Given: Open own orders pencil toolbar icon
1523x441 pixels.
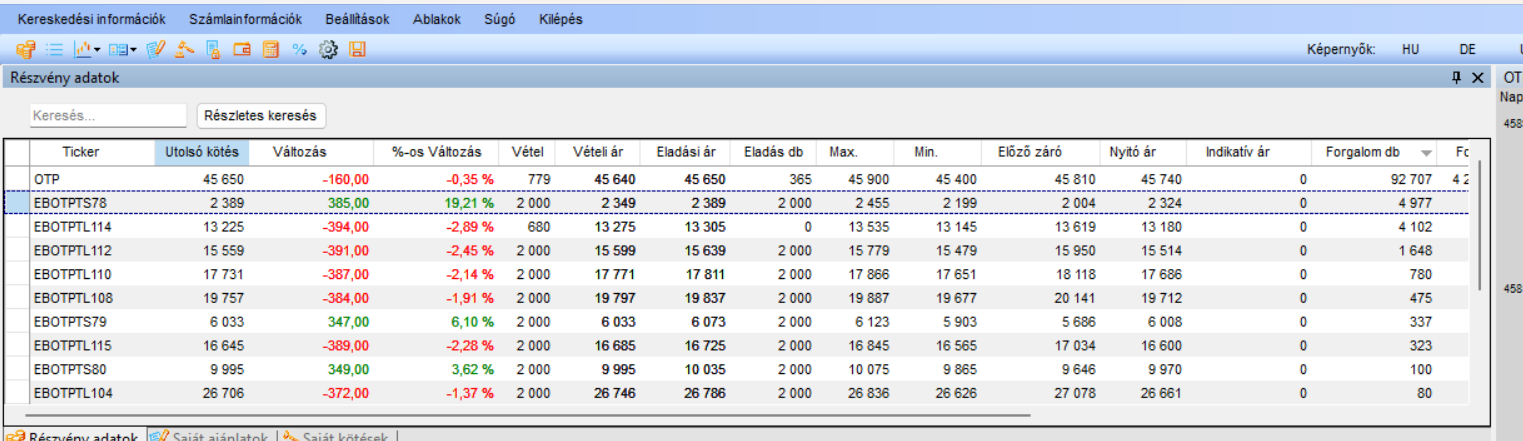Looking at the screenshot, I should click(x=155, y=49).
